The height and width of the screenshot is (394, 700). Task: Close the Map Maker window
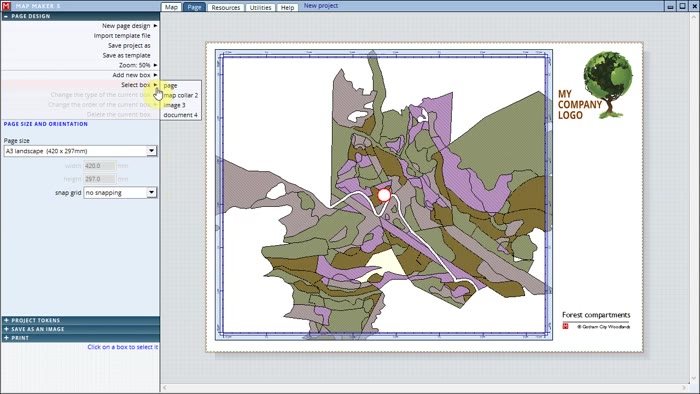point(693,6)
